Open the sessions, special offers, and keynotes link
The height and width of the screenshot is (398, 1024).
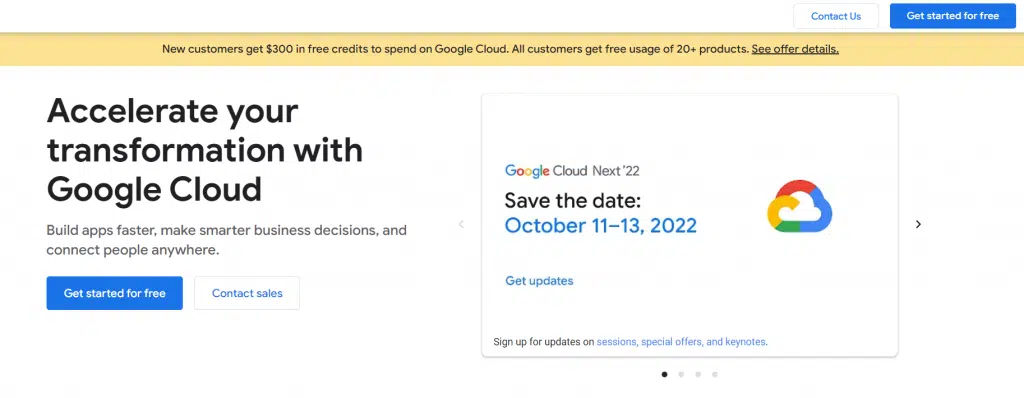[681, 342]
